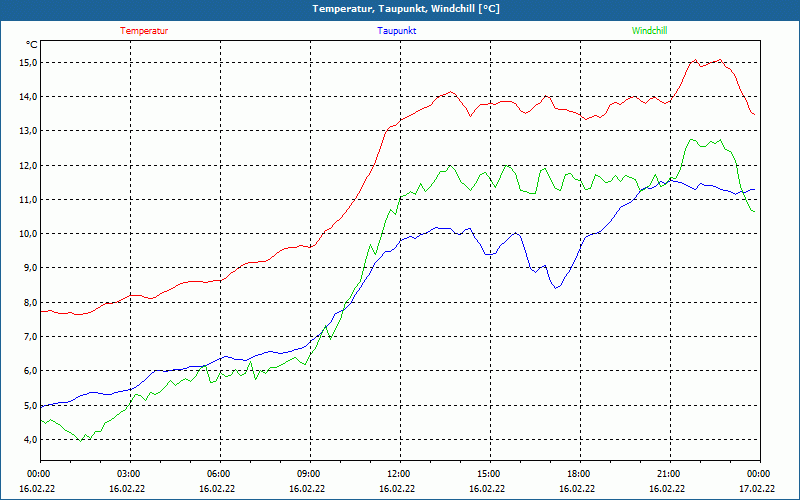This screenshot has width=800, height=500.
Task: Click the 9,0 y-axis value
Action: click(30, 268)
